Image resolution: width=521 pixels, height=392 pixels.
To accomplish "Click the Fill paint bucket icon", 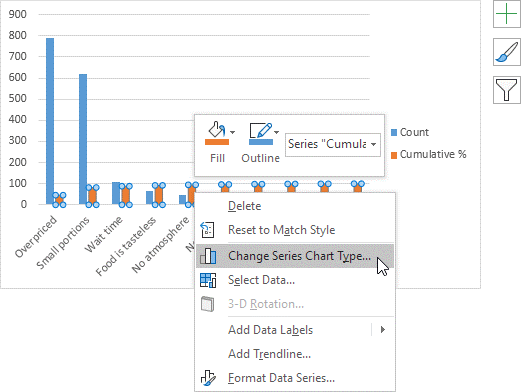I will [217, 130].
